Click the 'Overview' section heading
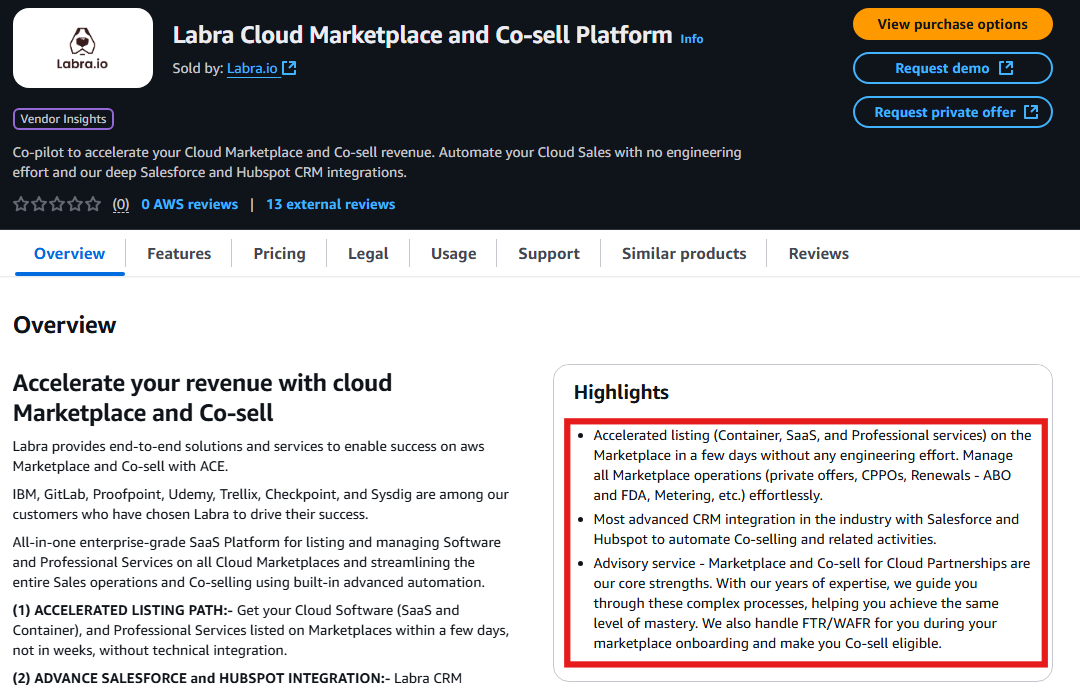Screen dimensions: 1080x688 (65, 325)
